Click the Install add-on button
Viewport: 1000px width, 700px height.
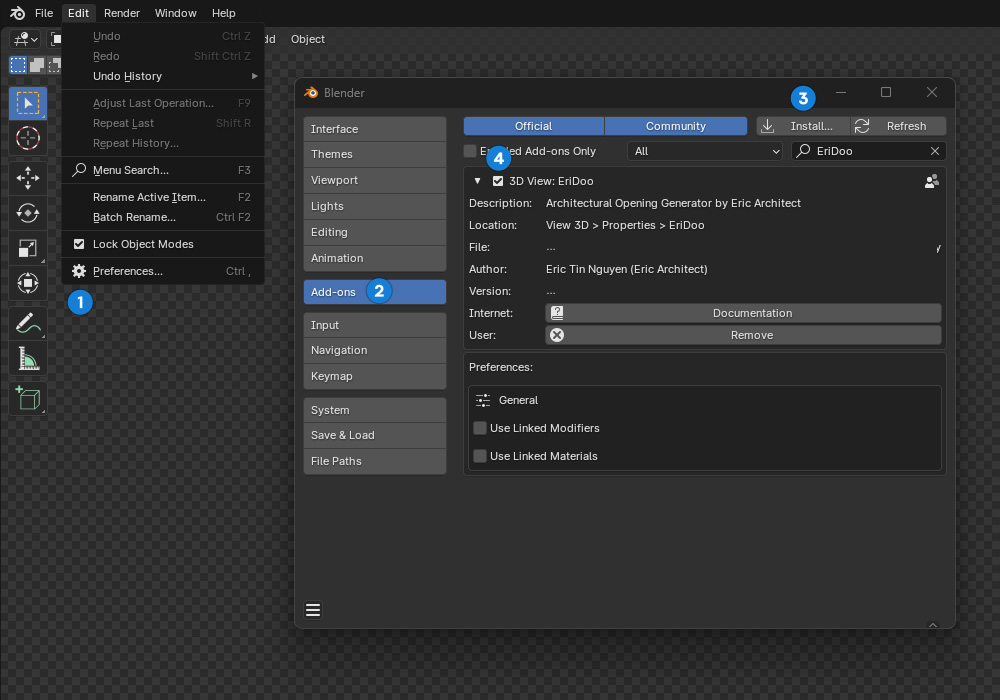[803, 126]
